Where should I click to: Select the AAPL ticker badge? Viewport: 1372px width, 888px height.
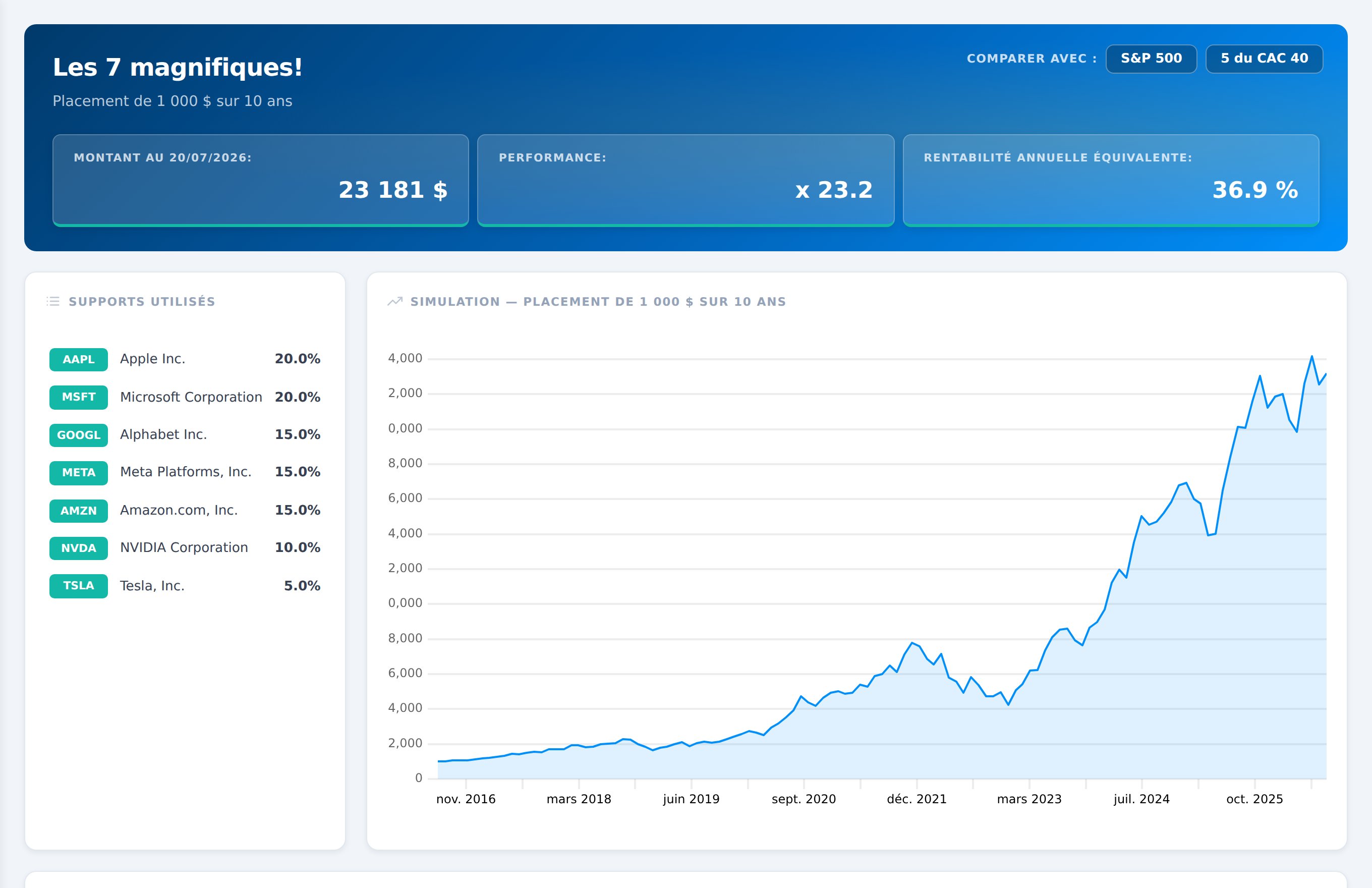pos(78,359)
